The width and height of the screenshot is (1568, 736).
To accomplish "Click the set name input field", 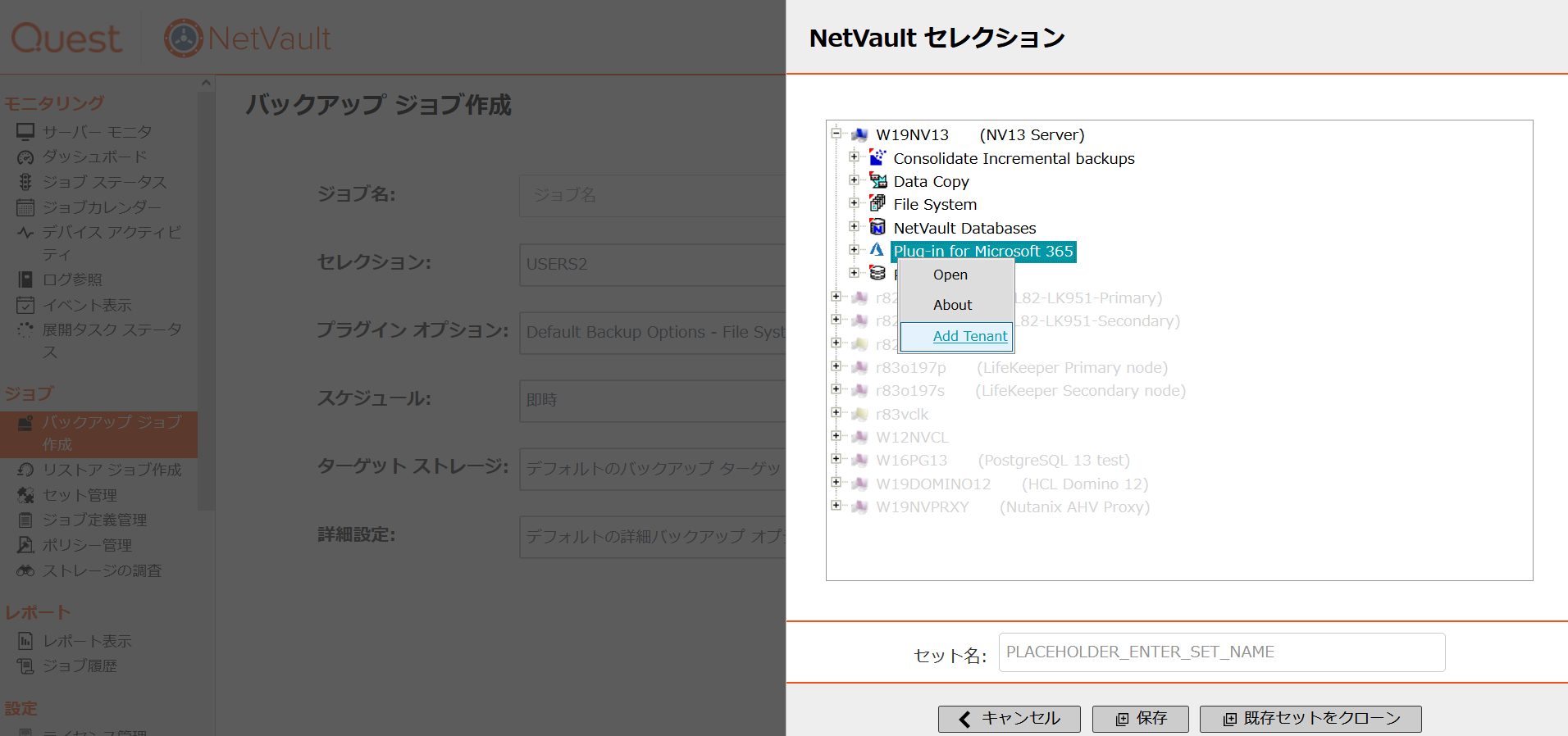I will pyautogui.click(x=1222, y=652).
